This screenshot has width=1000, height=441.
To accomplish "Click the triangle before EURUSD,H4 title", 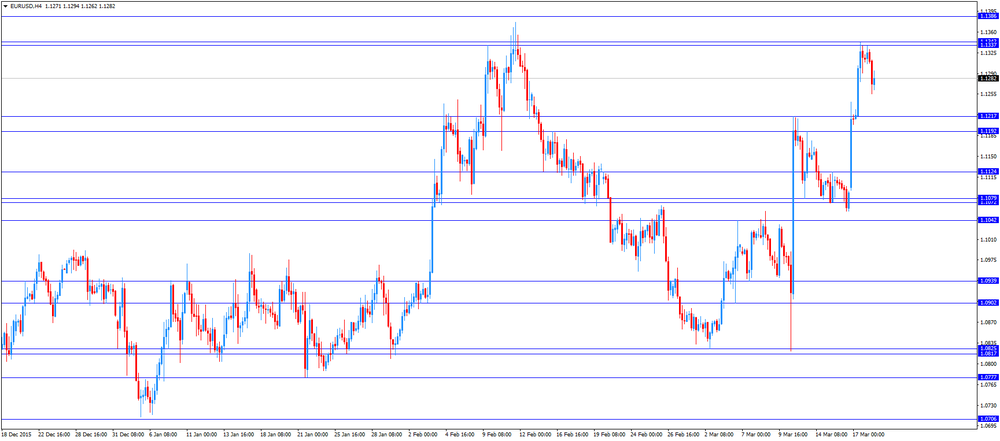I will (x=5, y=6).
